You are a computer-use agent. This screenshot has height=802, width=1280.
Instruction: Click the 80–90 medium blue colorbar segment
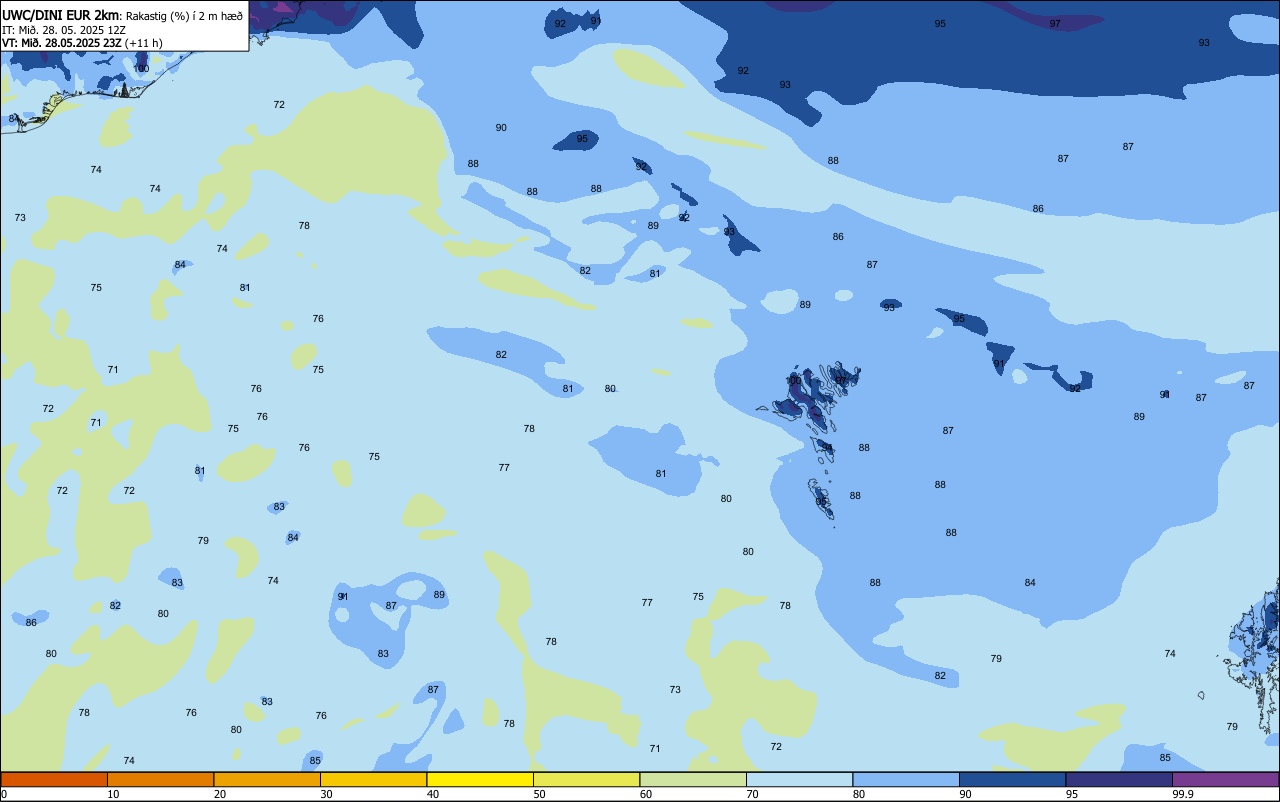pyautogui.click(x=906, y=779)
